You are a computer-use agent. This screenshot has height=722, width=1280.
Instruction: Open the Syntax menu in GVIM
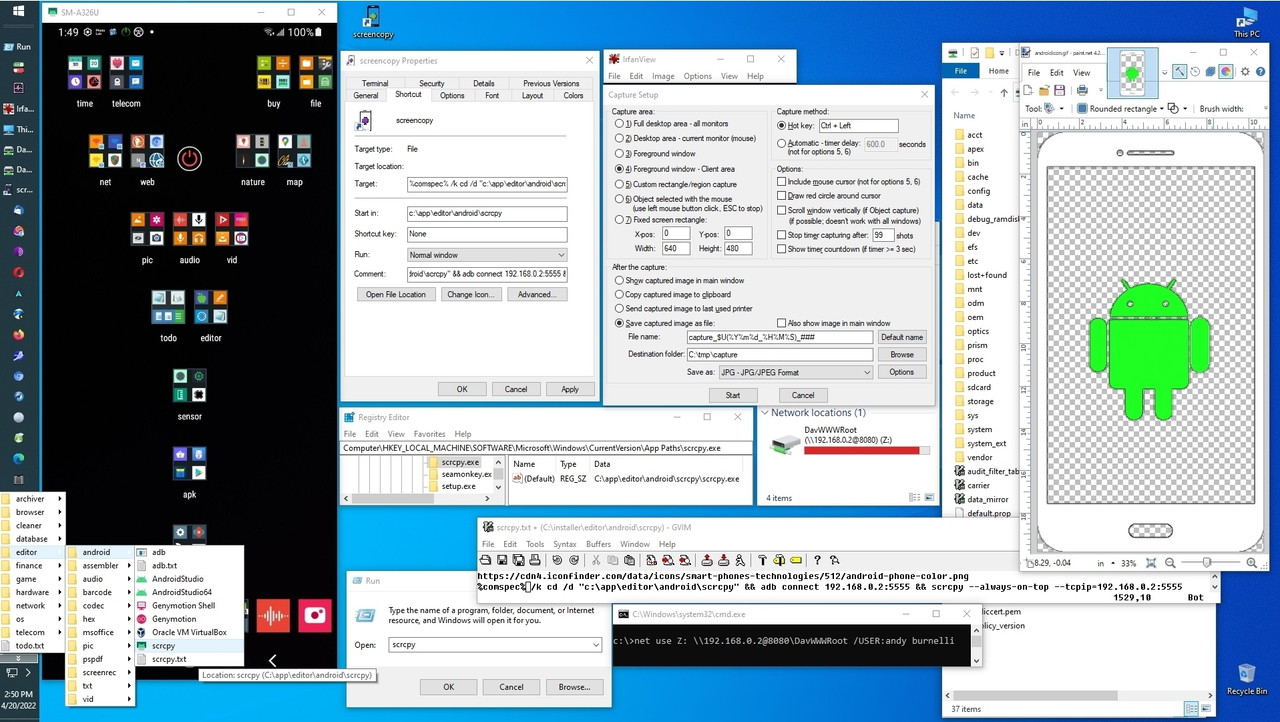564,544
